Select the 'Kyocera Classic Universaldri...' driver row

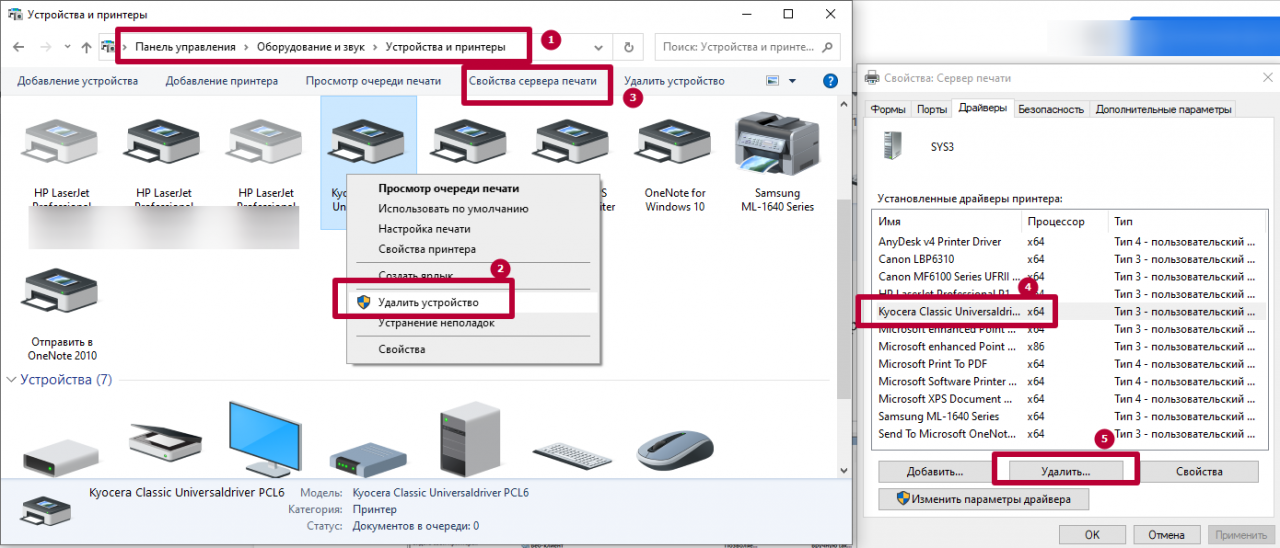point(1066,312)
